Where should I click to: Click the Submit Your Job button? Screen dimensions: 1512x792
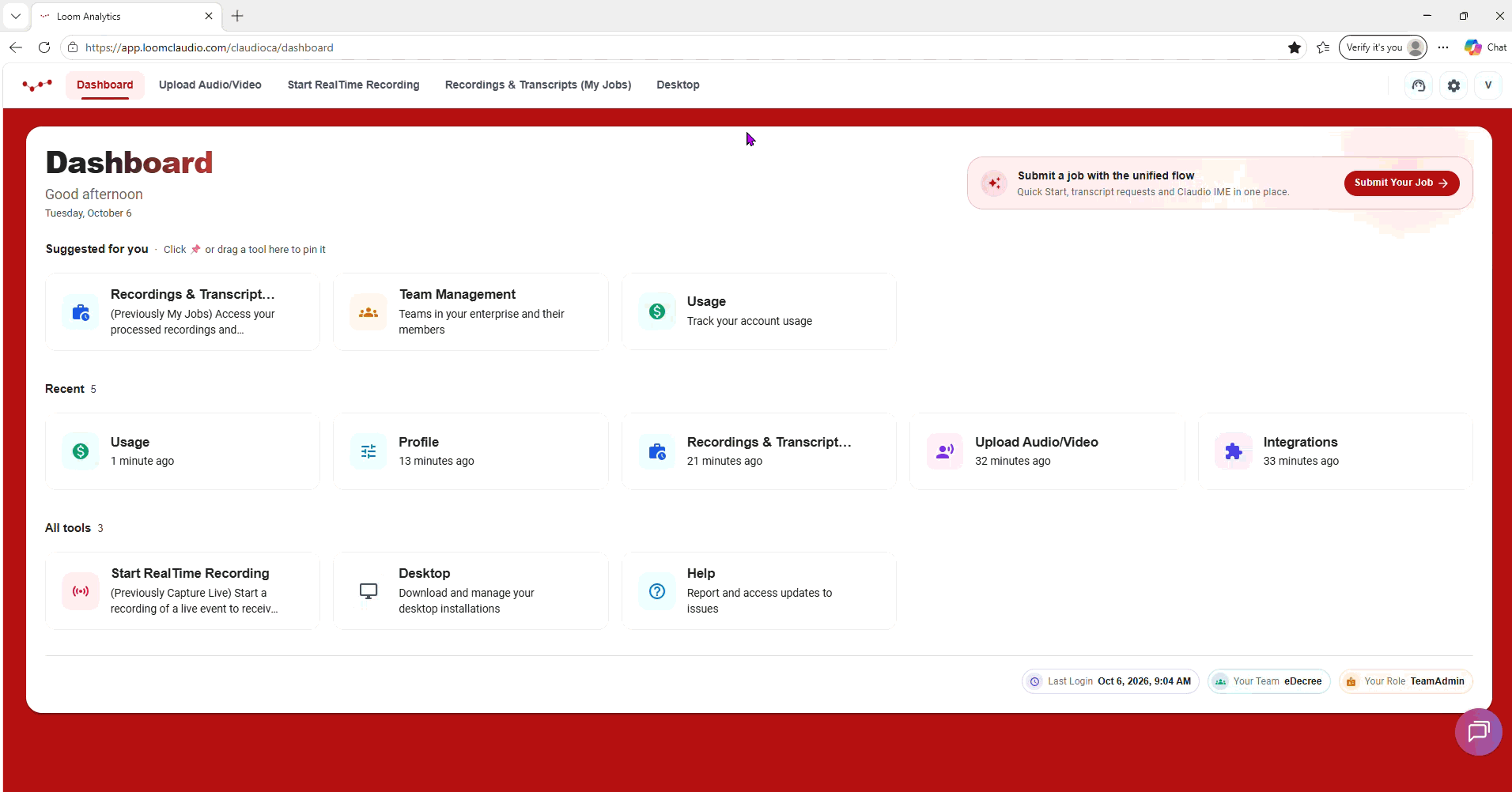tap(1401, 183)
